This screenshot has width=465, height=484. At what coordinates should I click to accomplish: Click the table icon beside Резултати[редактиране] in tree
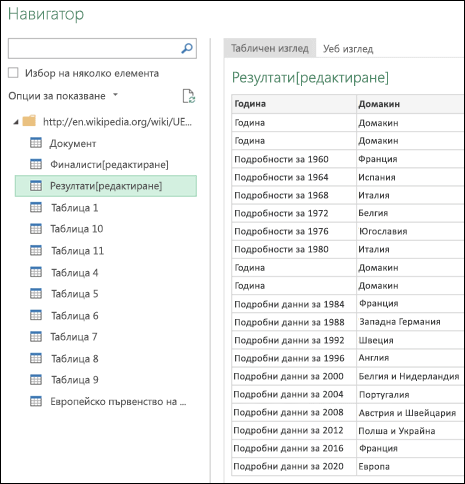(x=36, y=186)
